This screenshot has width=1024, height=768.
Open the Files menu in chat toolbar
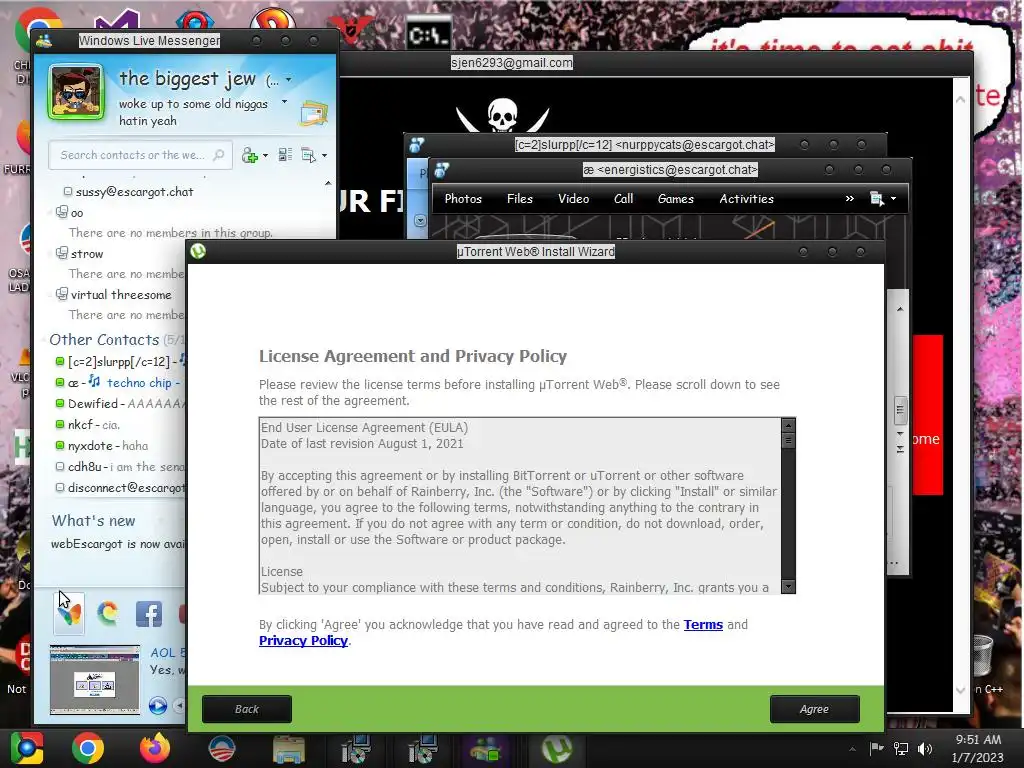coord(520,199)
